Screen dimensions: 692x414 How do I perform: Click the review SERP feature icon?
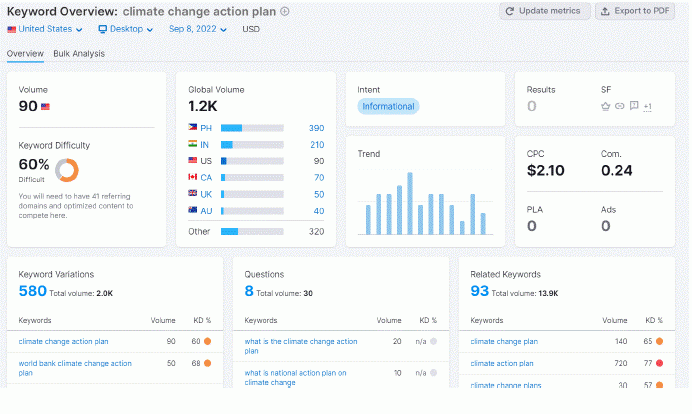634,106
